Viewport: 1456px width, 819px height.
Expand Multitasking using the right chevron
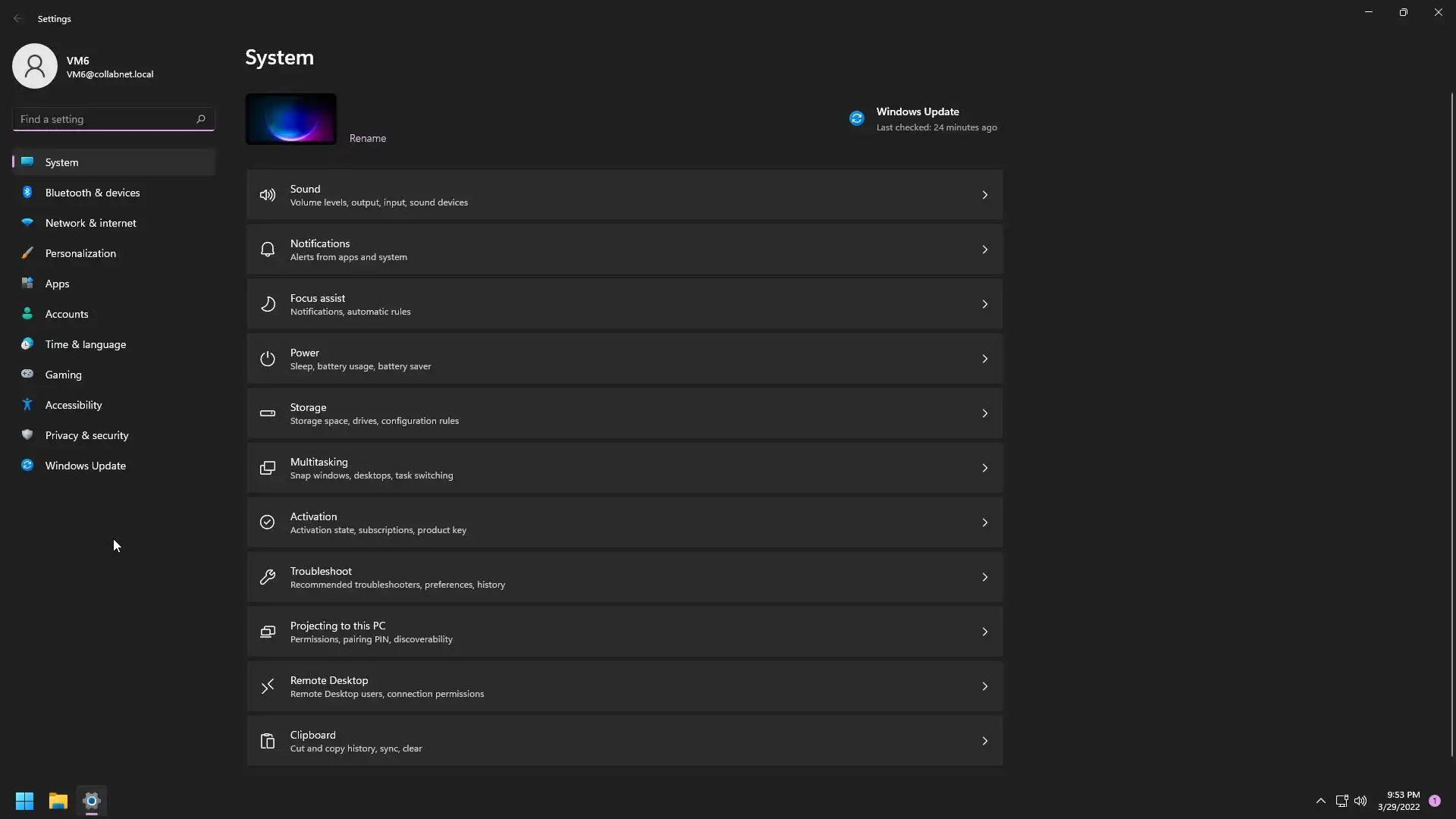(x=984, y=468)
